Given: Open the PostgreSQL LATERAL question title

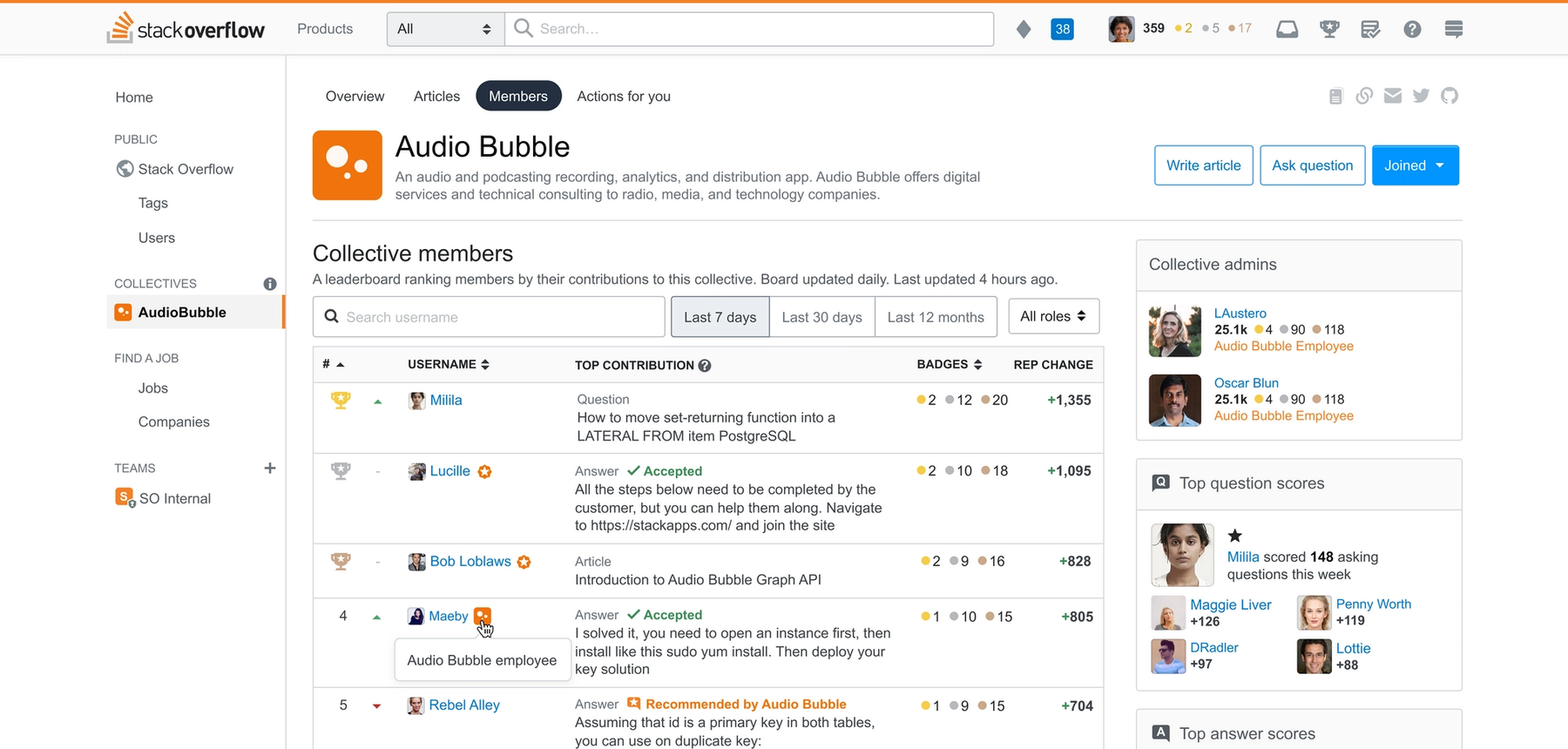Looking at the screenshot, I should click(706, 427).
